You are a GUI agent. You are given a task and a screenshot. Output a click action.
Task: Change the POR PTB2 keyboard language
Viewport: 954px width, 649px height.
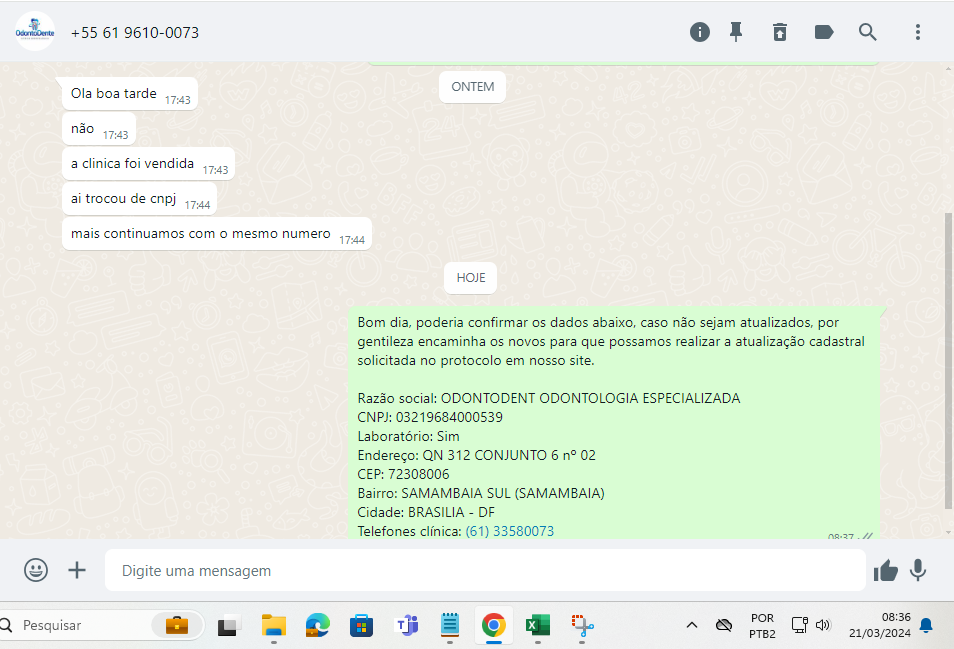pyautogui.click(x=762, y=626)
